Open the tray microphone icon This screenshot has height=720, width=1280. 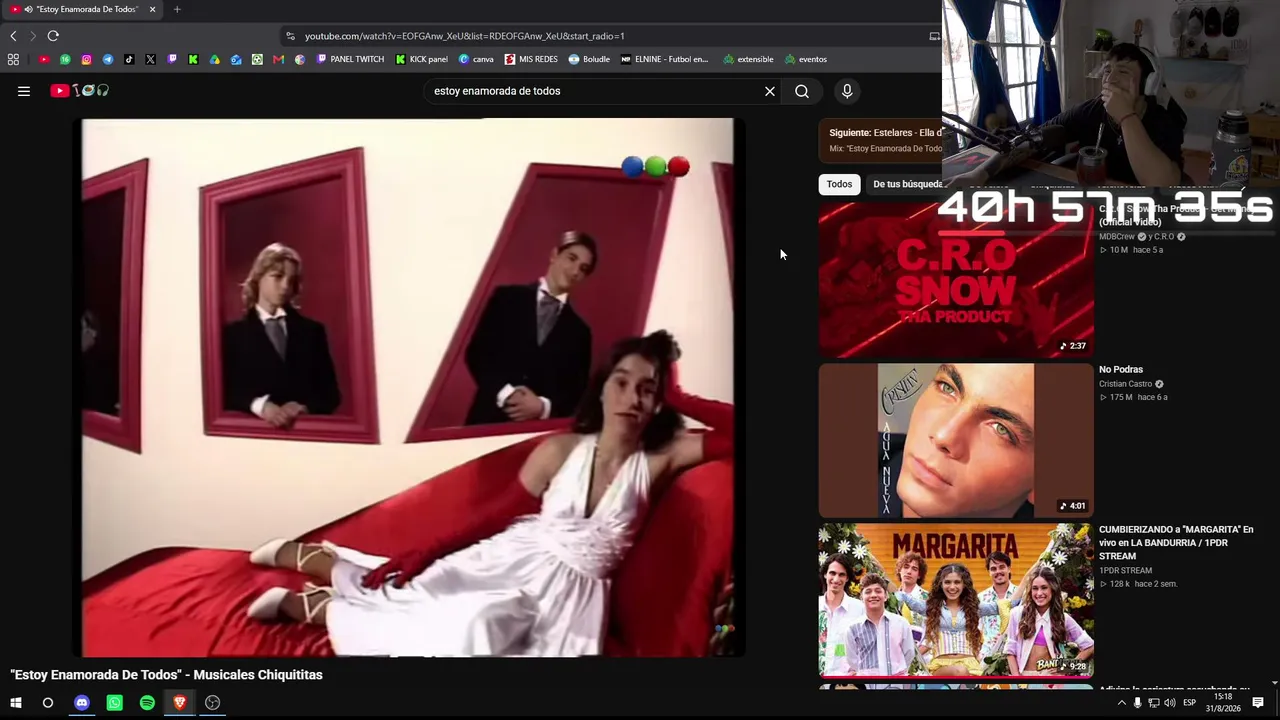pyautogui.click(x=1137, y=703)
